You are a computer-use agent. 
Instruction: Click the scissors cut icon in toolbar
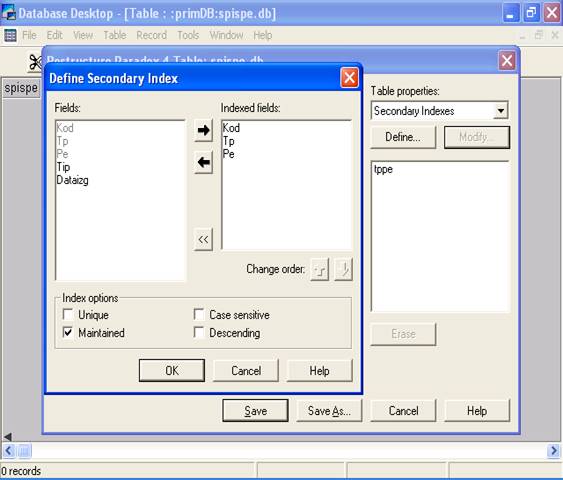[x=35, y=62]
